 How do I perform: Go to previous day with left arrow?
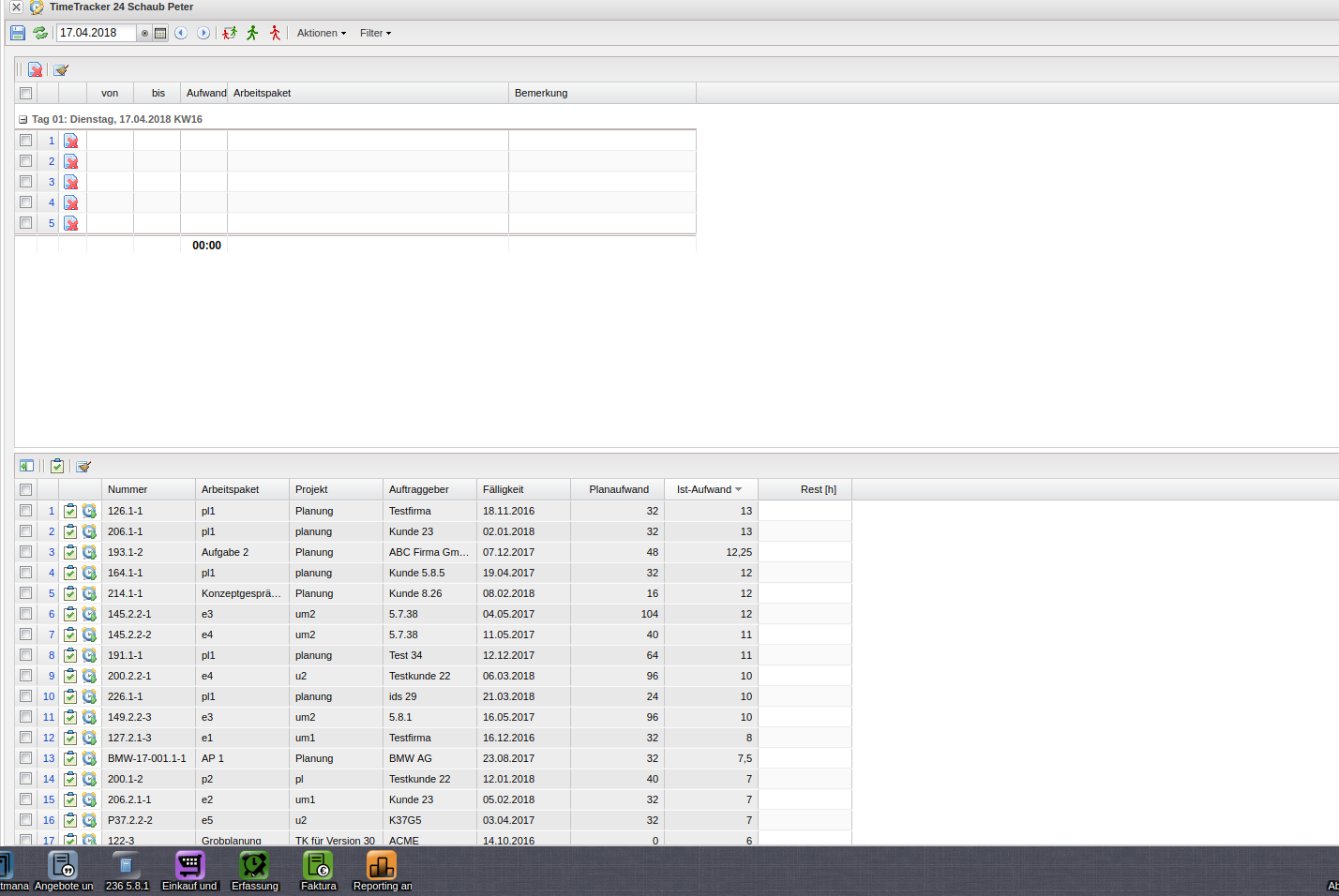point(181,33)
